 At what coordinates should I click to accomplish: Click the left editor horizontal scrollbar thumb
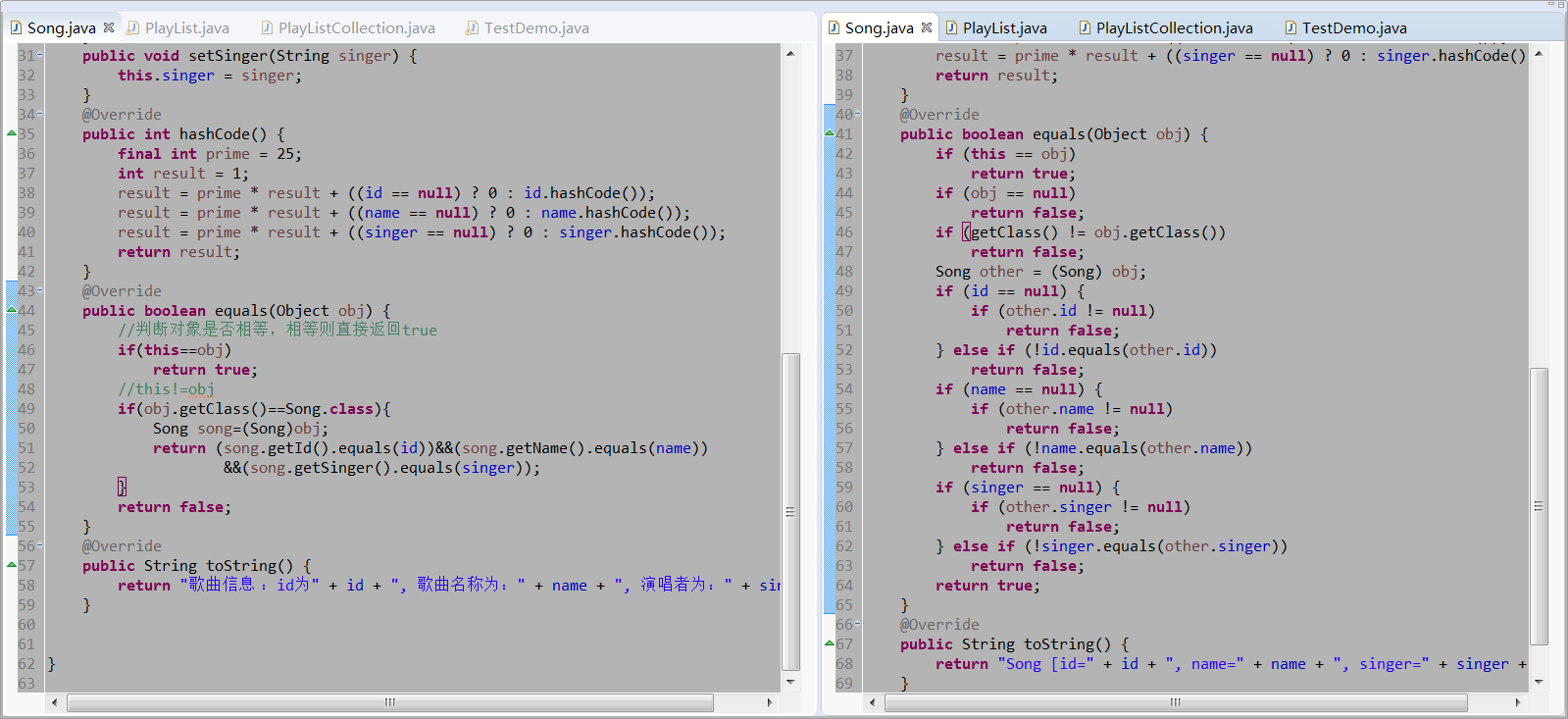point(389,702)
